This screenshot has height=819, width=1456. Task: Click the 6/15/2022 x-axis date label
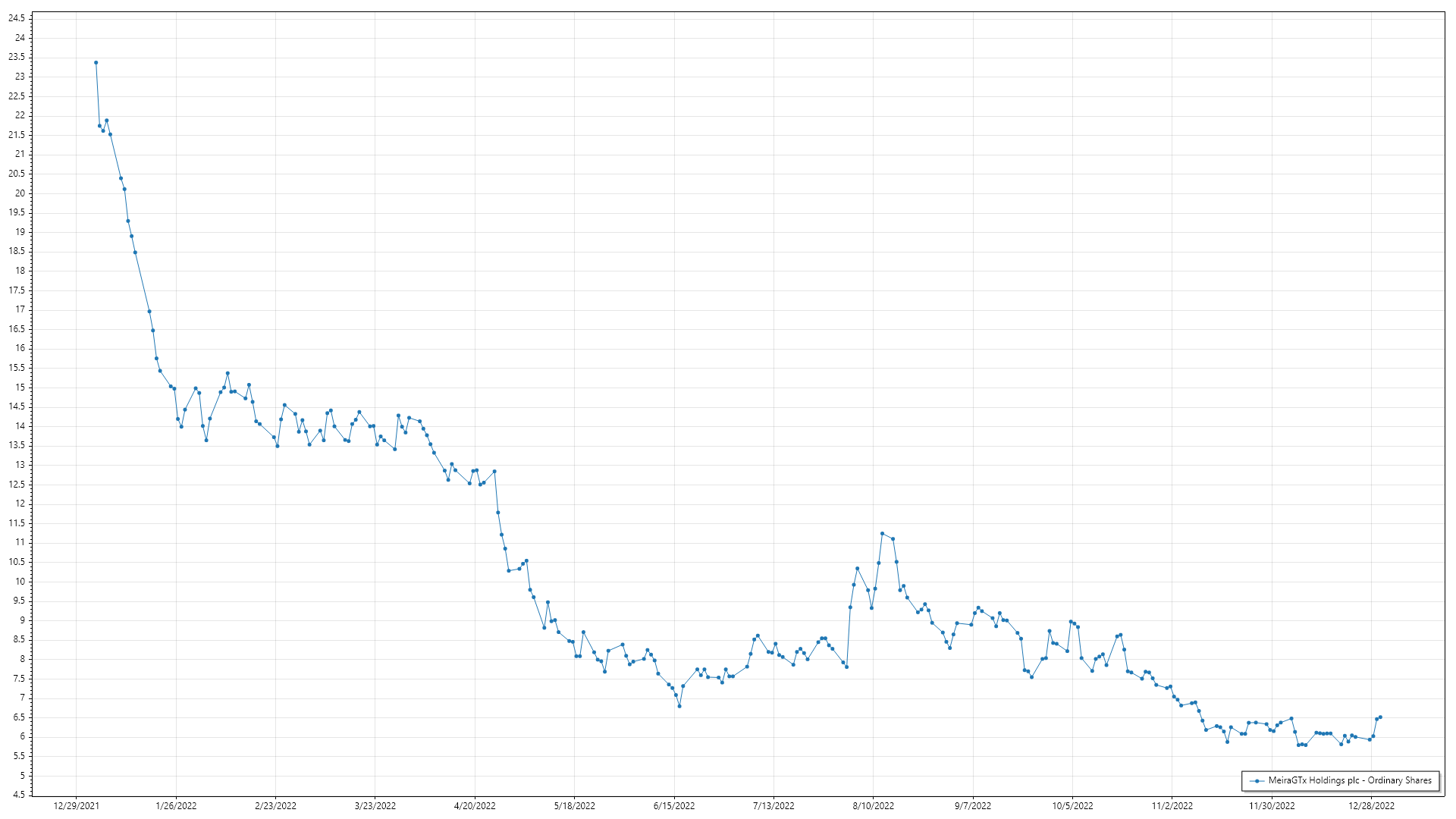point(674,806)
